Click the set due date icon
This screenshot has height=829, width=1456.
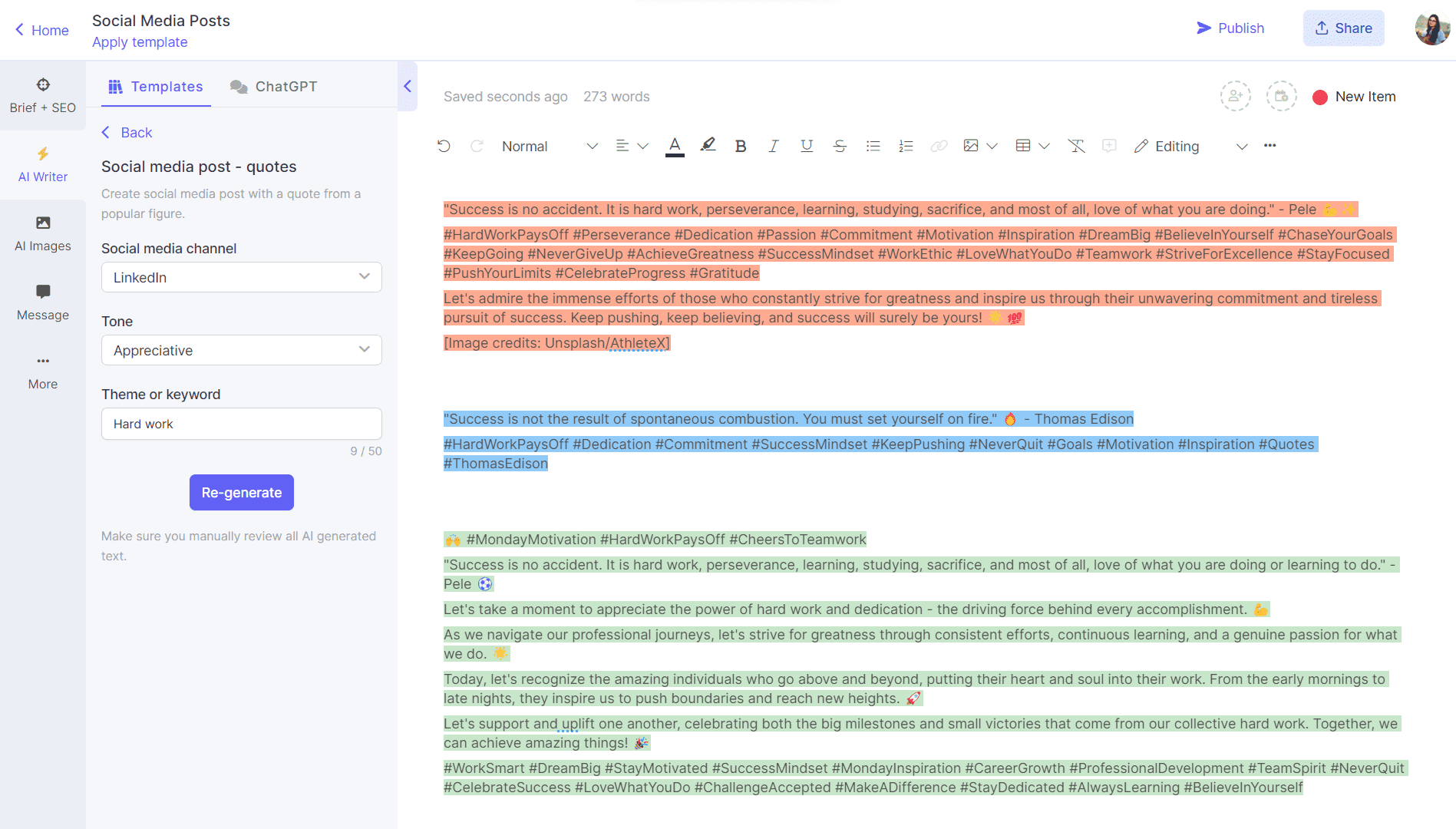pyautogui.click(x=1282, y=97)
